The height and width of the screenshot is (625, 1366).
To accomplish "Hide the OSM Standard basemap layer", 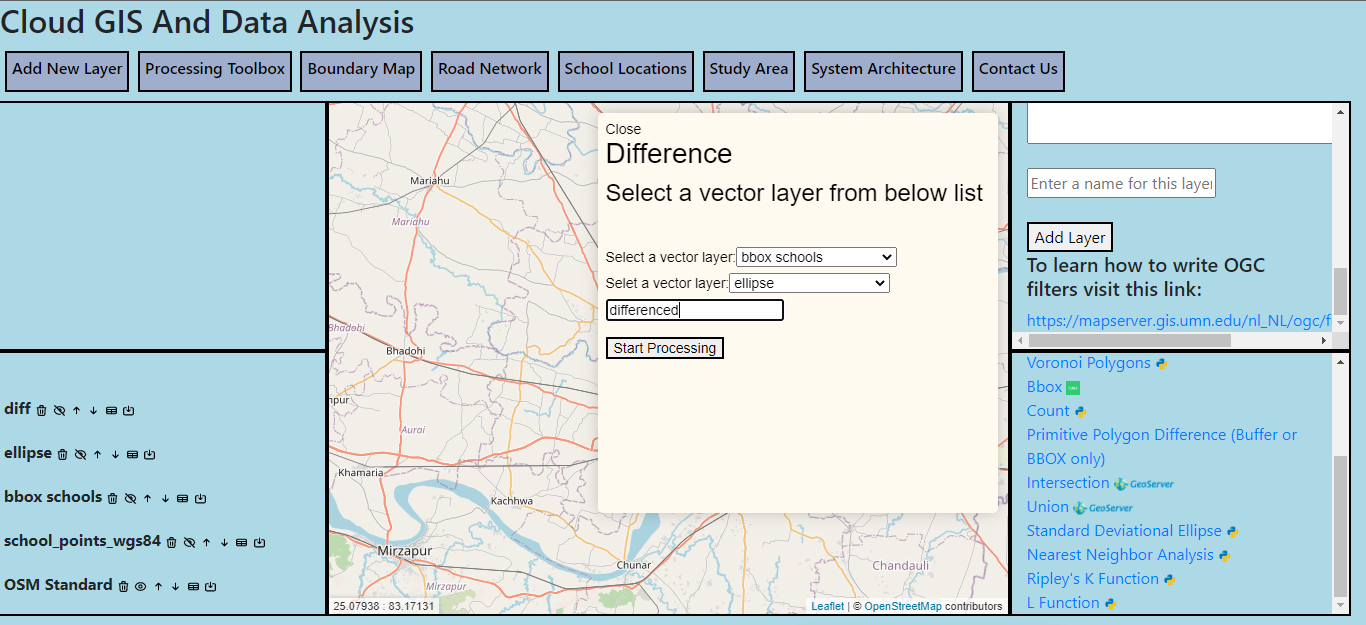I will (x=141, y=586).
